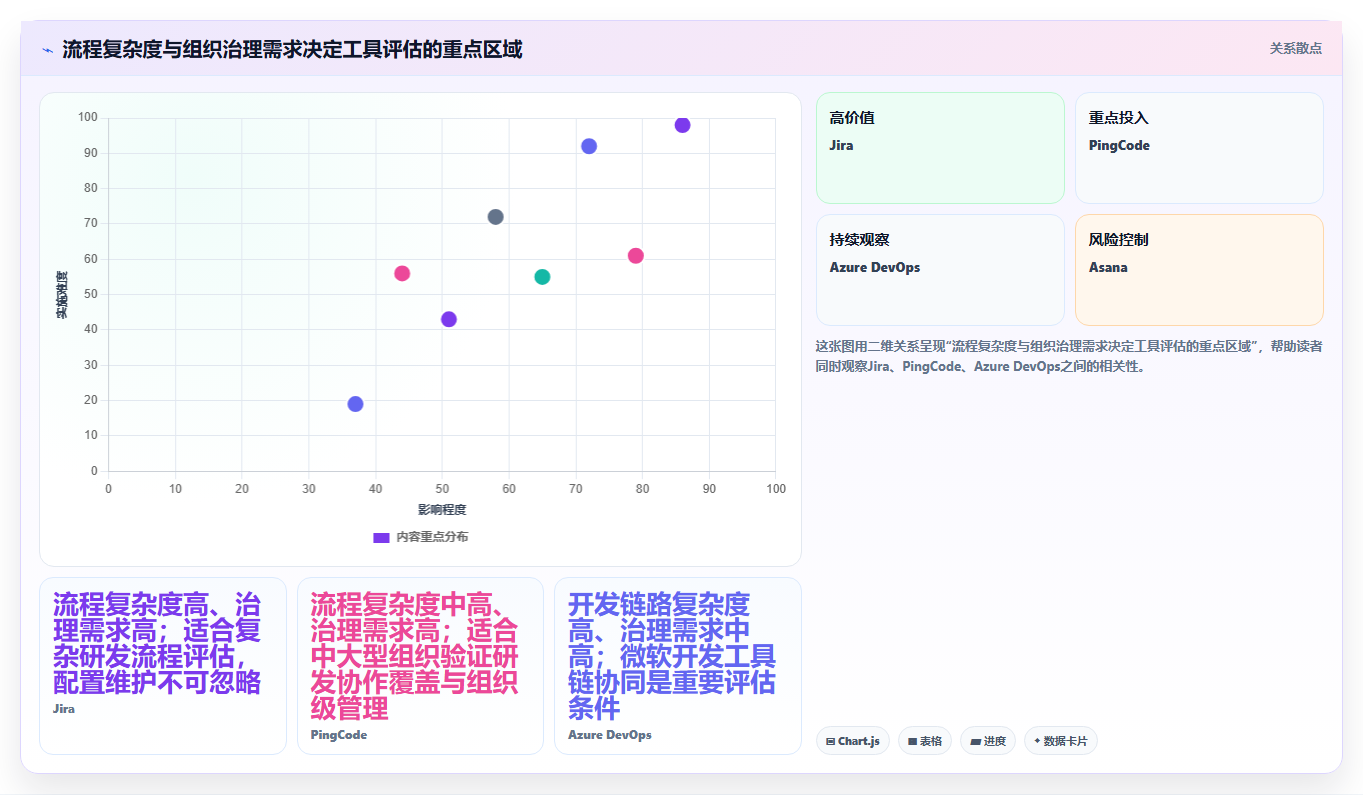Click the Azure DevOps label under the blue summary
Viewport: 1363px width, 795px height.
610,735
